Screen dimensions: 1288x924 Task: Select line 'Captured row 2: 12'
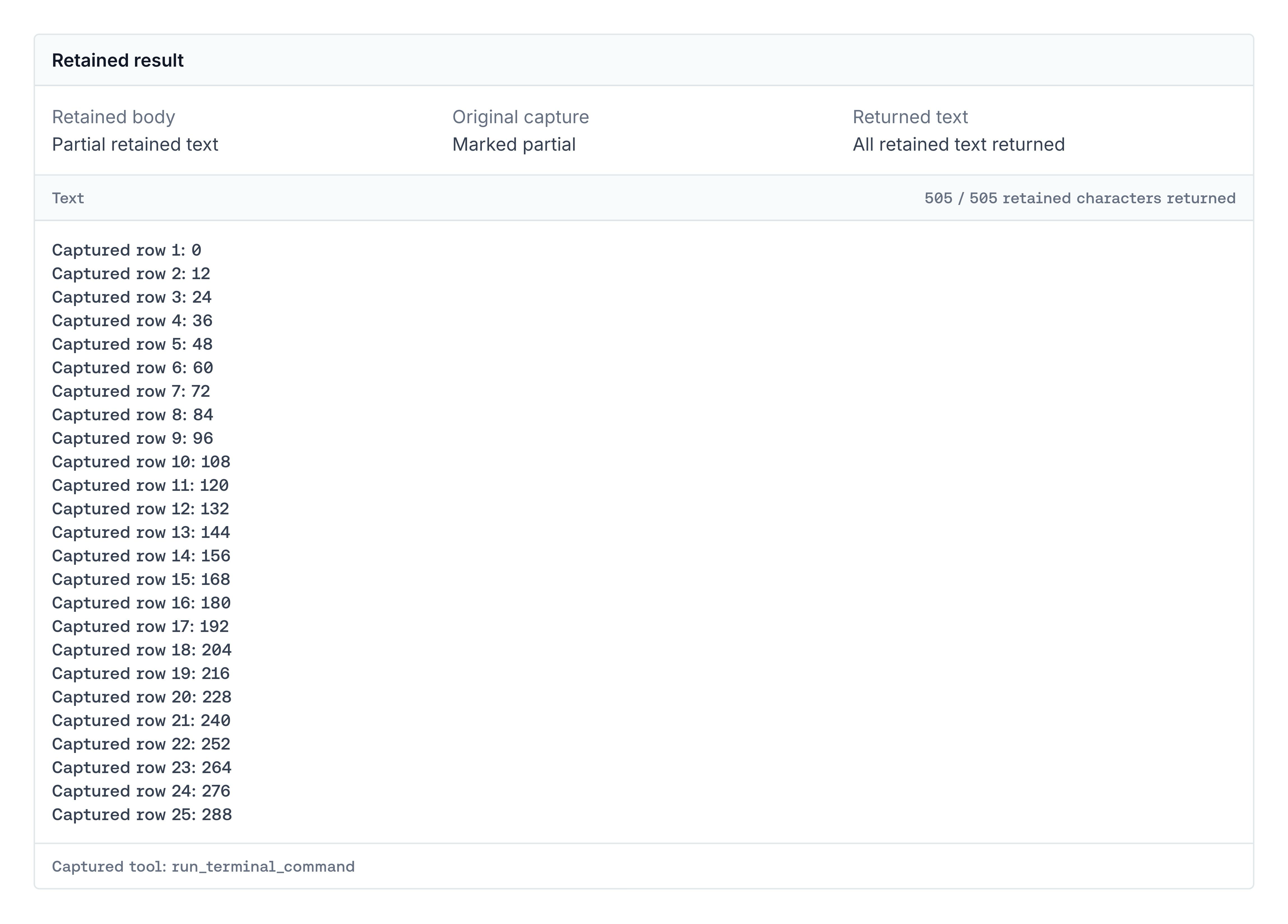(x=131, y=274)
